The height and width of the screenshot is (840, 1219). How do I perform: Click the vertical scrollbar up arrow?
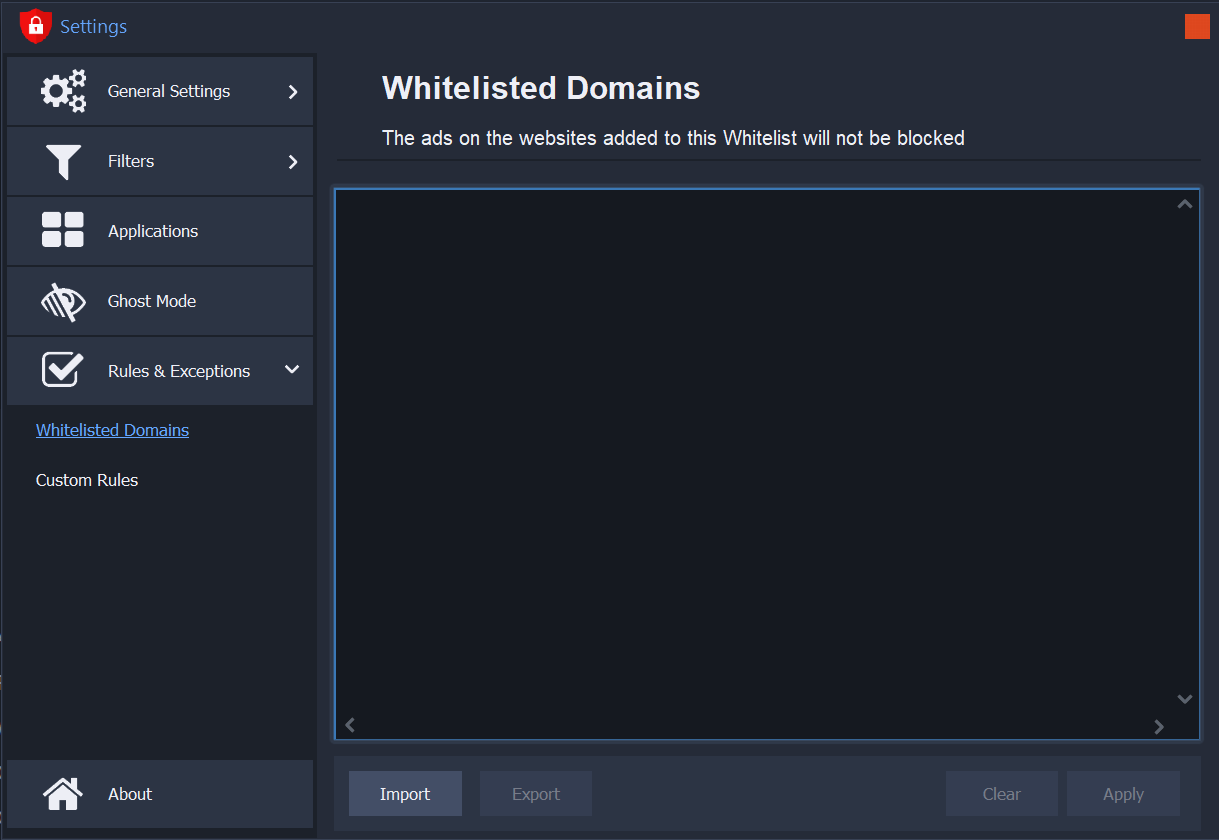[1185, 204]
